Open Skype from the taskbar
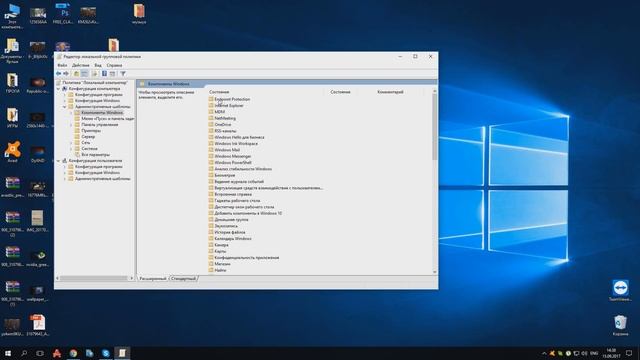This screenshot has width=640, height=360. (x=106, y=353)
